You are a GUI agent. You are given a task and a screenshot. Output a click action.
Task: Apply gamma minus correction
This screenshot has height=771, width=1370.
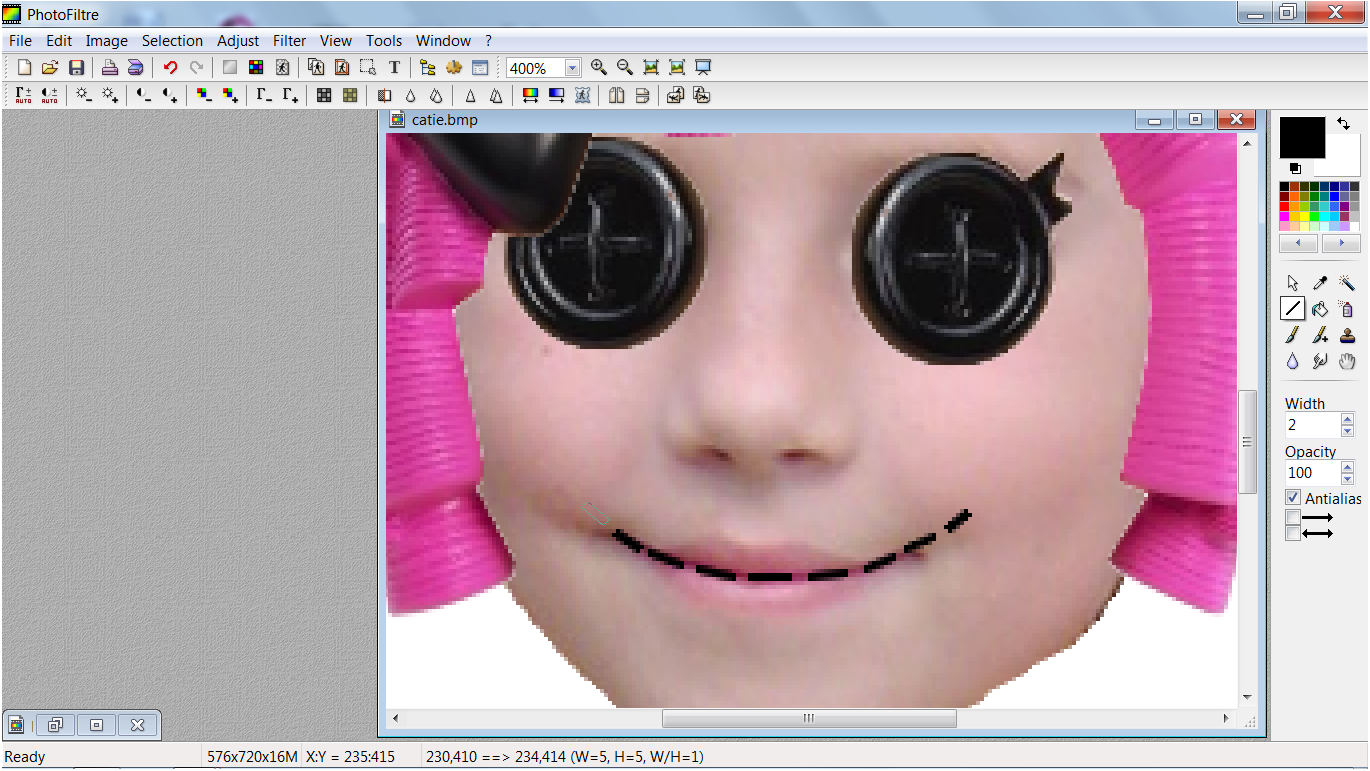click(x=264, y=95)
